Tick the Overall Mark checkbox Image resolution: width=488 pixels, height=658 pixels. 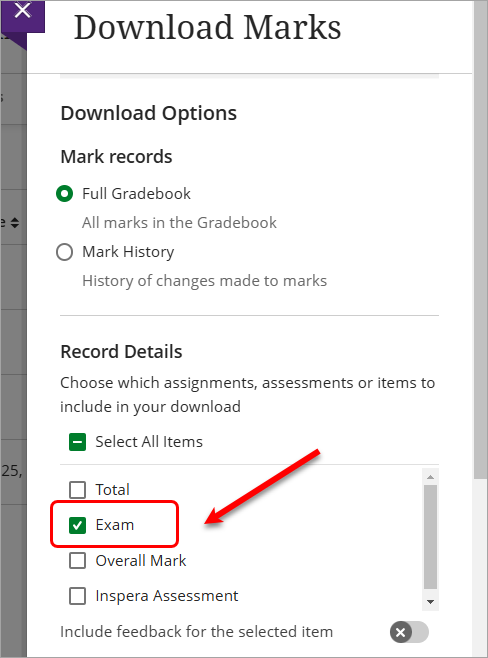[77, 561]
